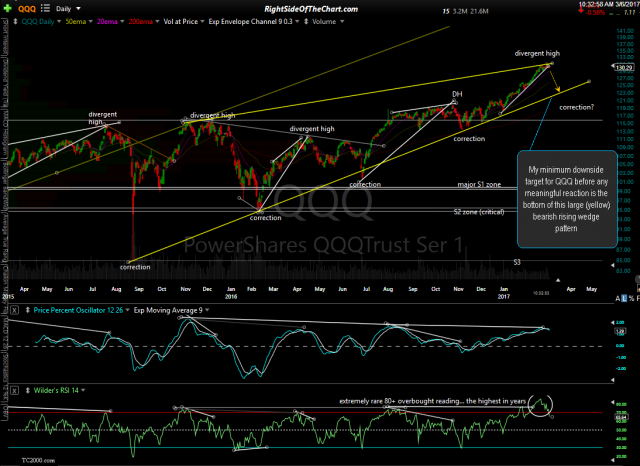The image size is (640, 466).
Task: Close the Price Percent Oscillator pane
Action: (14, 311)
